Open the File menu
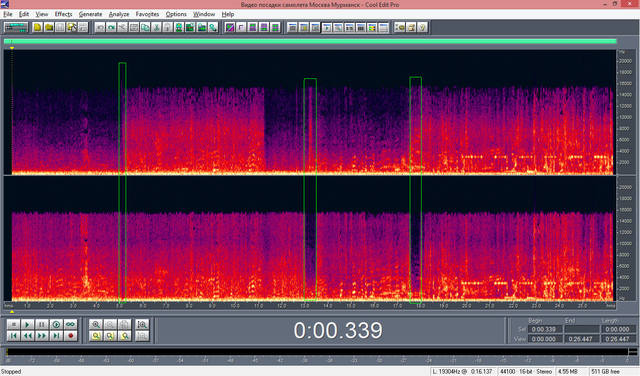Image resolution: width=640 pixels, height=376 pixels. coord(8,14)
